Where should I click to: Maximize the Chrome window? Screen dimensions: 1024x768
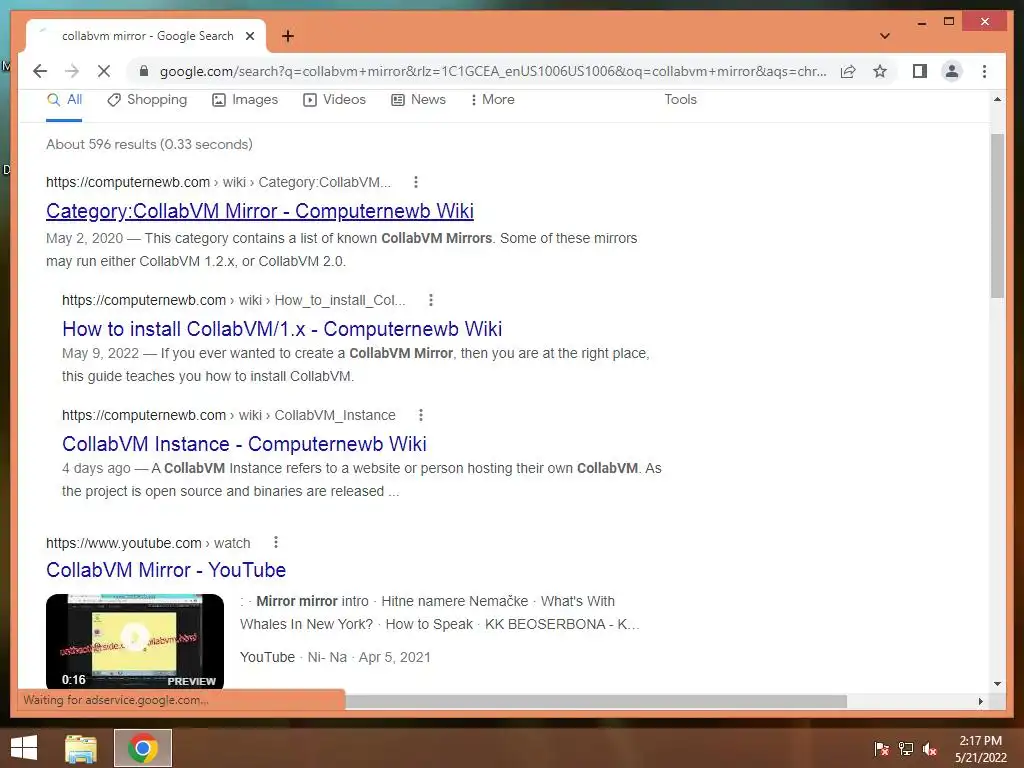[949, 22]
